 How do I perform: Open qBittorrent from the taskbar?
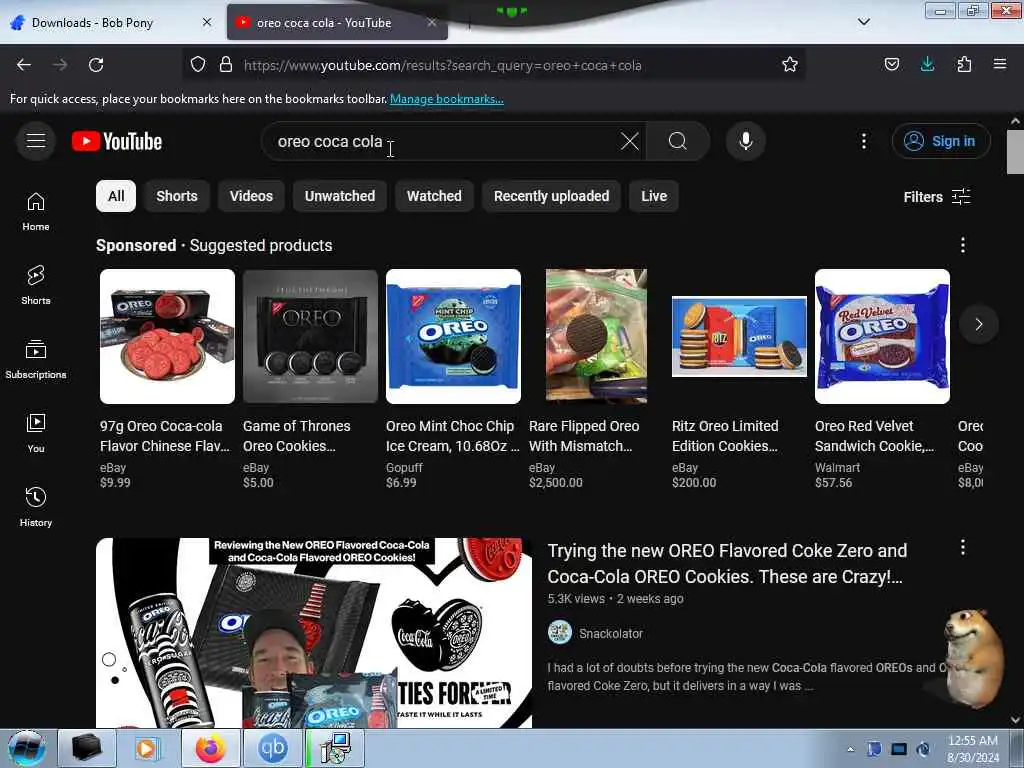pos(272,748)
